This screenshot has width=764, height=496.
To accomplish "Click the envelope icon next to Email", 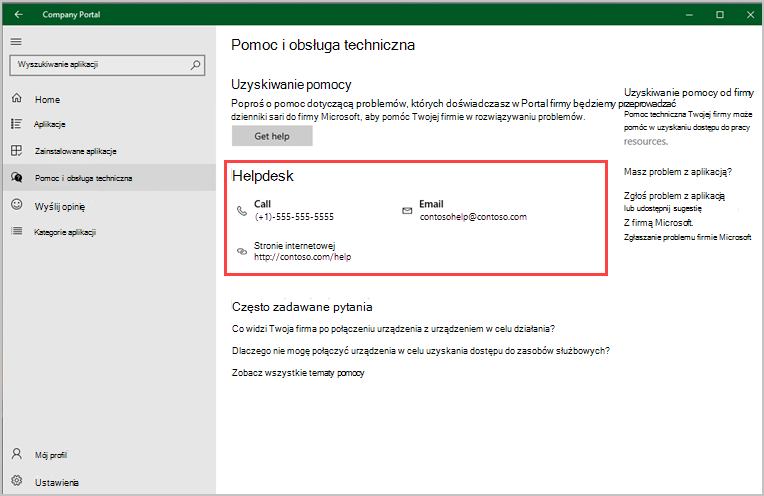I will (407, 210).
